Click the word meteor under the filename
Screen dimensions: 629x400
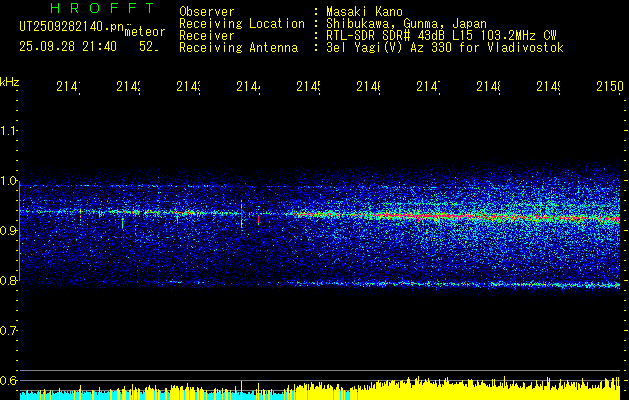145,32
